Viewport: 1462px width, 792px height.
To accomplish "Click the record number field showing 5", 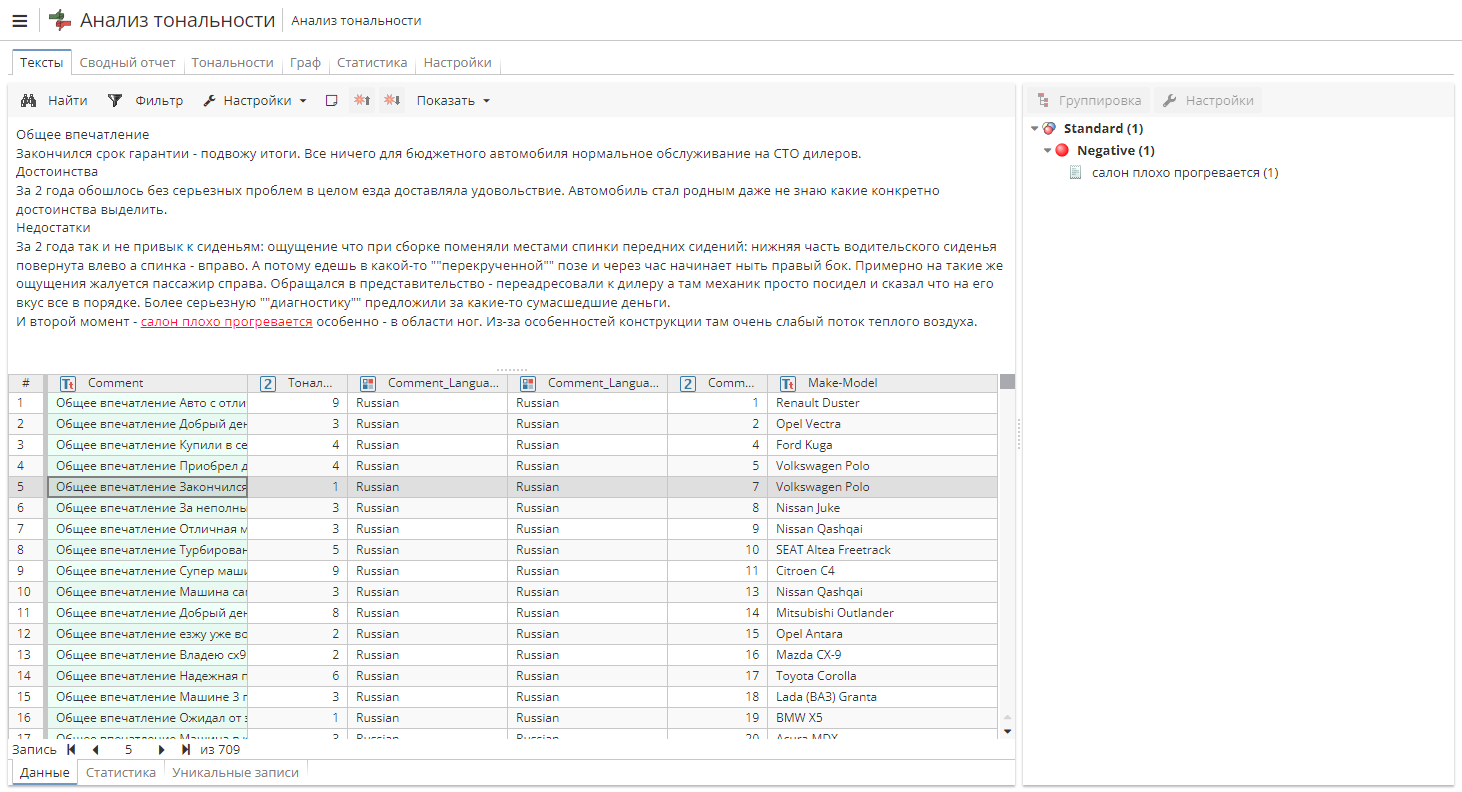I will point(128,749).
